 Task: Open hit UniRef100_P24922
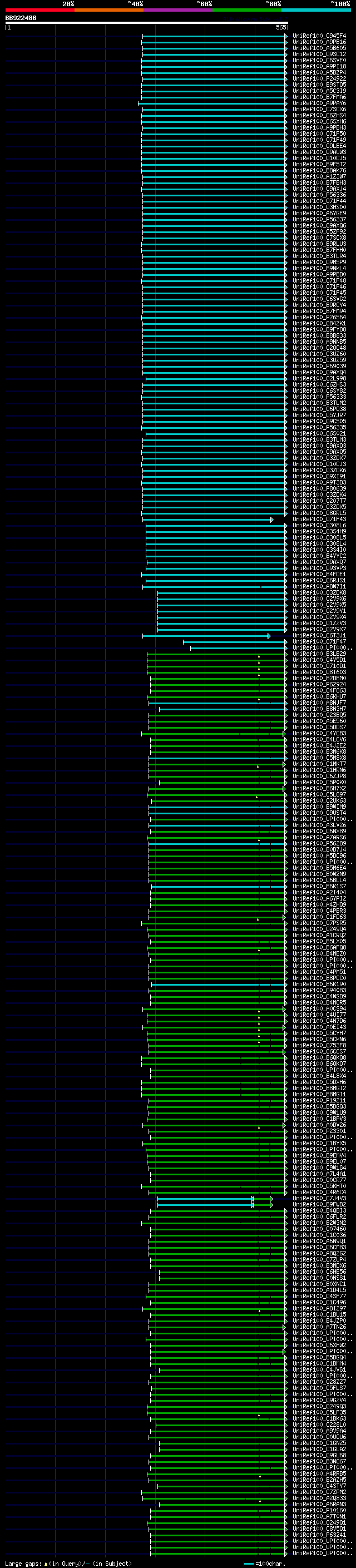tap(319, 78)
